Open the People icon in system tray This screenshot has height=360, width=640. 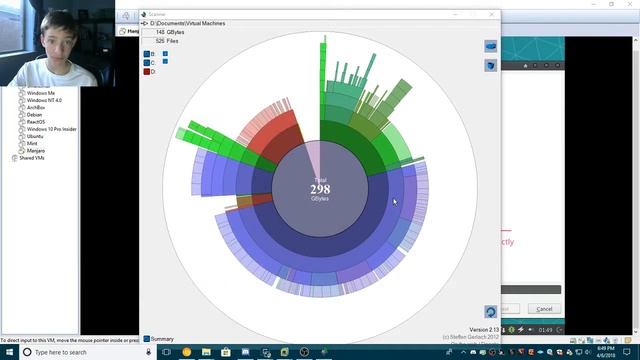click(449, 352)
